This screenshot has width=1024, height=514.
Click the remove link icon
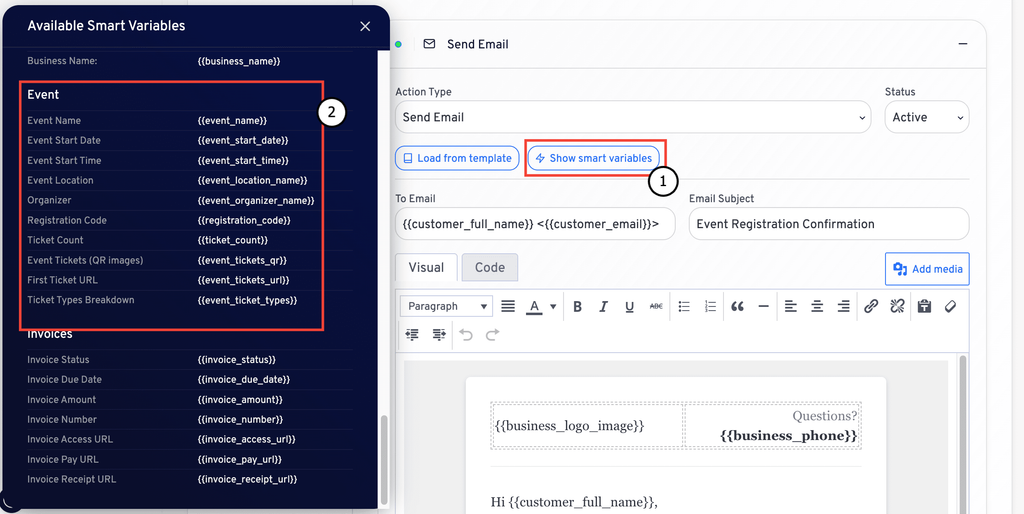(x=897, y=306)
